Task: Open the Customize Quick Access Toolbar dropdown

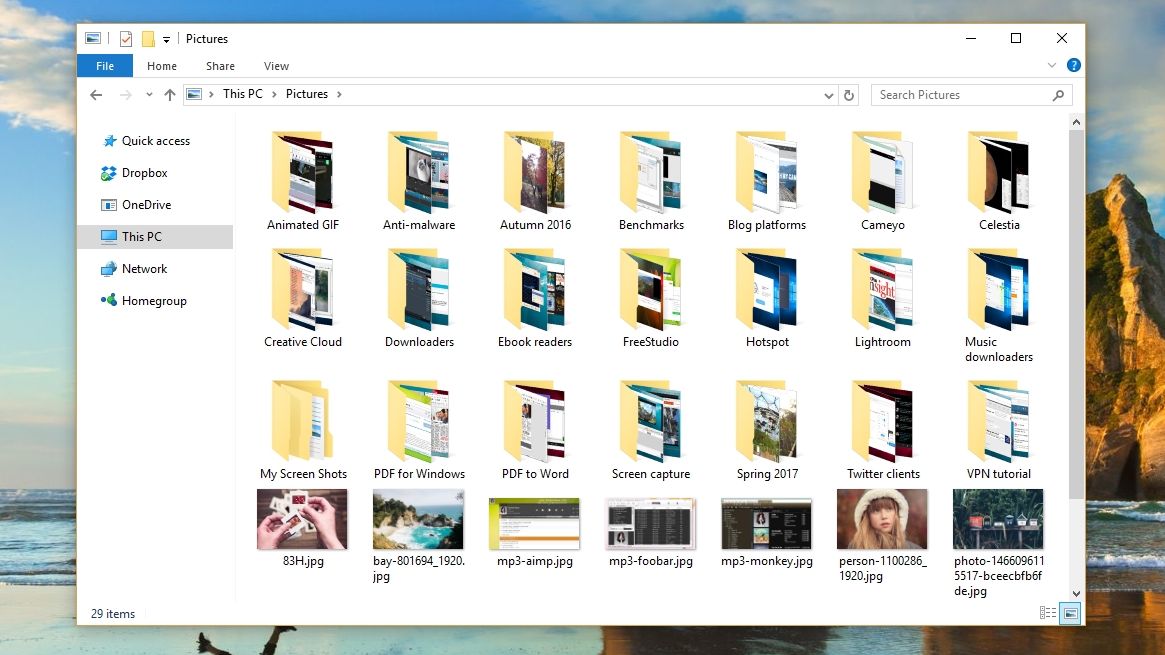Action: click(166, 39)
